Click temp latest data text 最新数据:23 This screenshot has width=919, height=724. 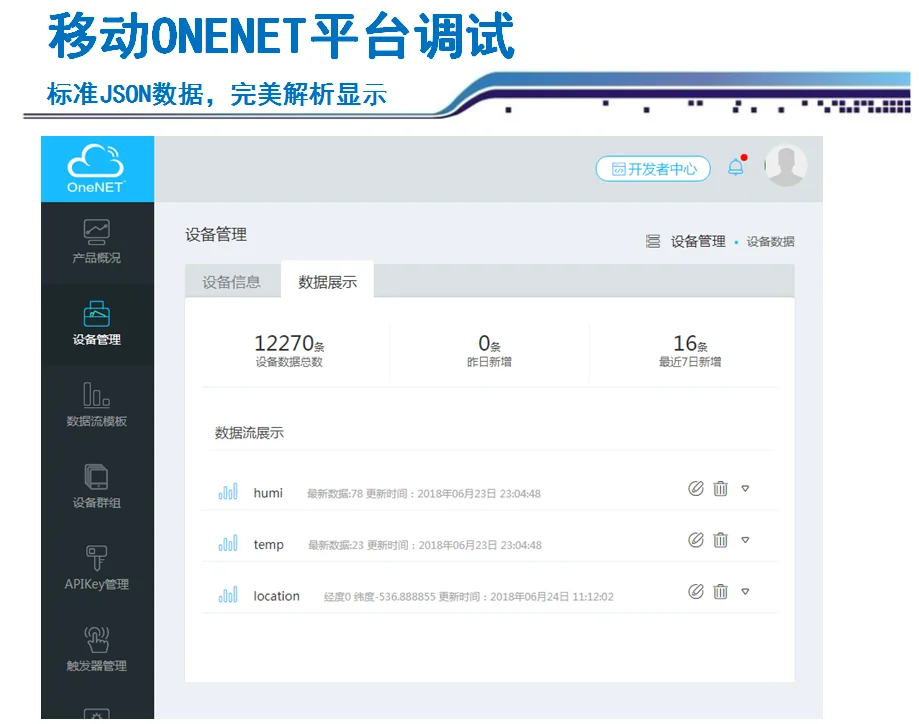pyautogui.click(x=336, y=545)
